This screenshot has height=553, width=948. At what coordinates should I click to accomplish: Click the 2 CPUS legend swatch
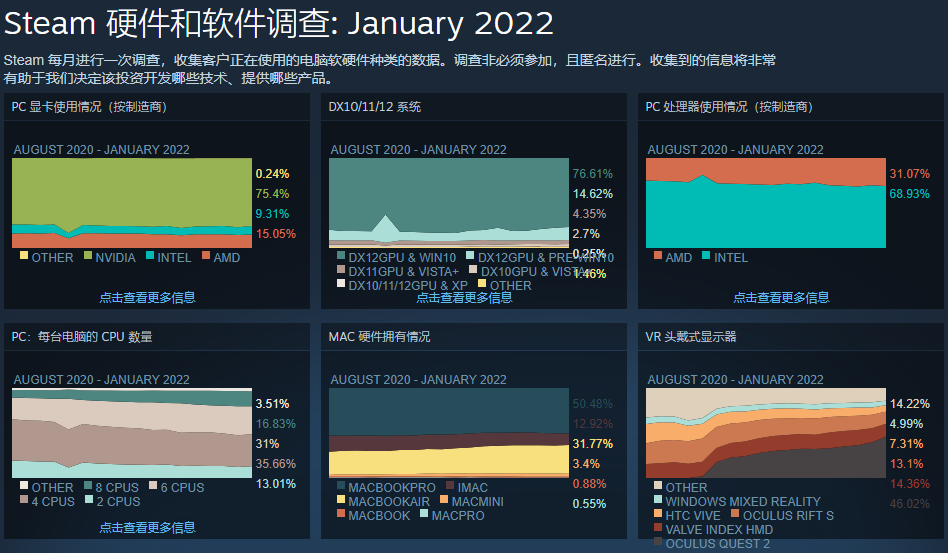[89, 499]
